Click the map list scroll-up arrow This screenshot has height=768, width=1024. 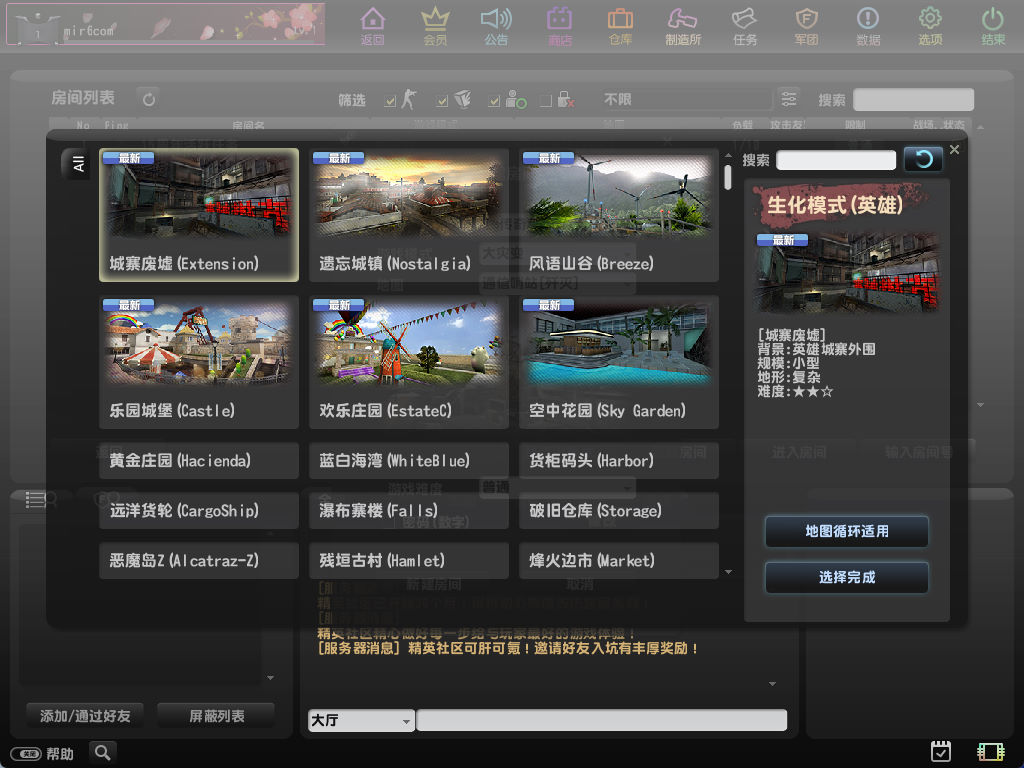click(x=728, y=155)
